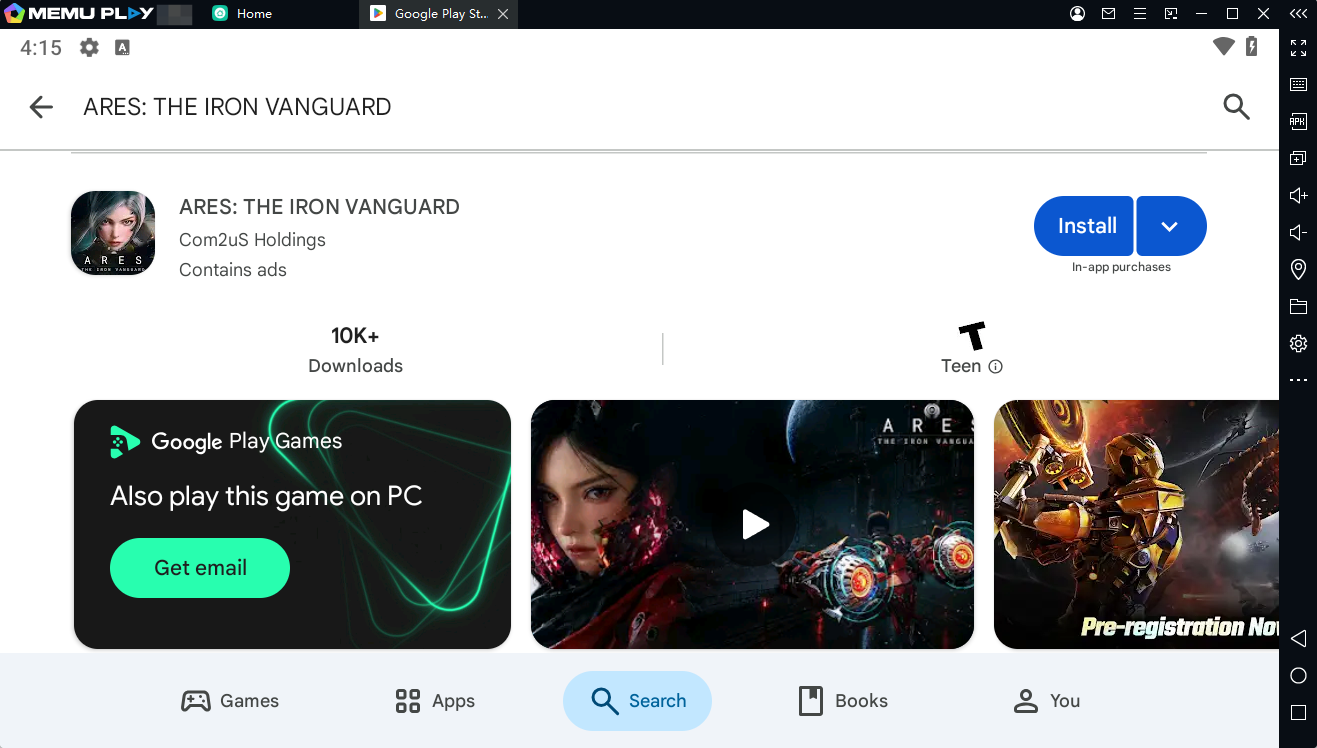Viewport: 1317px width, 748px height.
Task: Open the multi-instance manager icon
Action: click(x=1298, y=158)
